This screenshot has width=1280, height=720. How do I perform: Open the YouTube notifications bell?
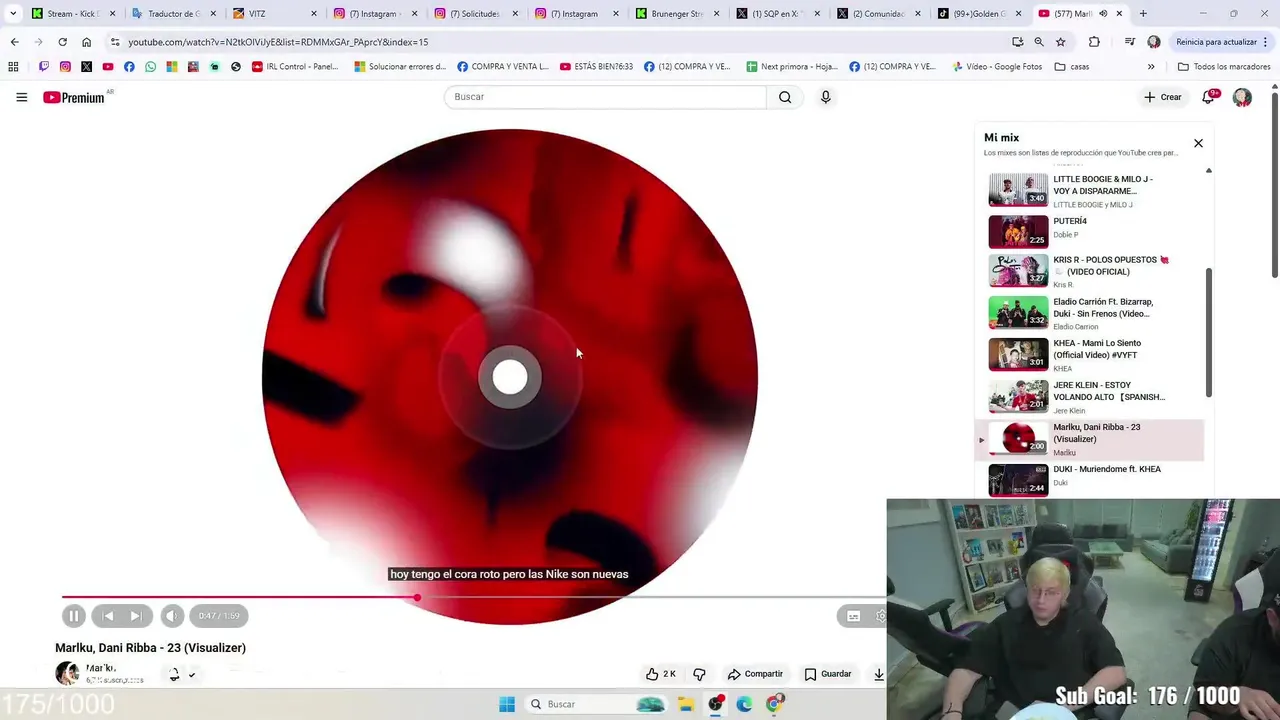[x=1208, y=97]
